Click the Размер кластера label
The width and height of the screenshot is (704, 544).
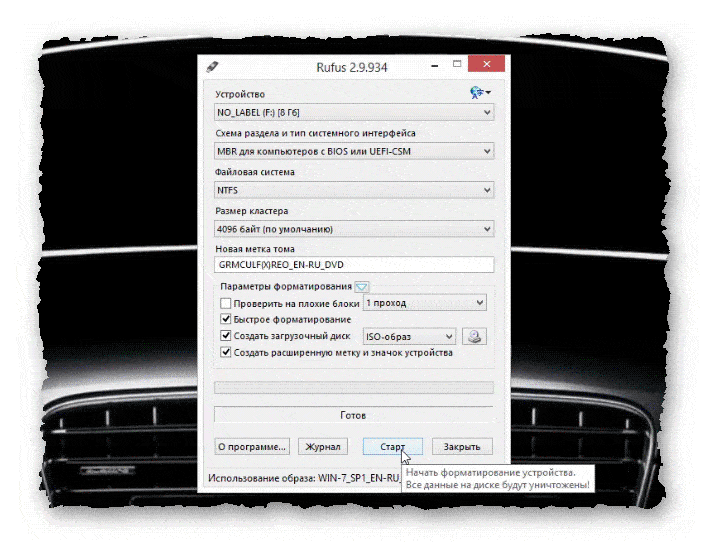pyautogui.click(x=251, y=211)
